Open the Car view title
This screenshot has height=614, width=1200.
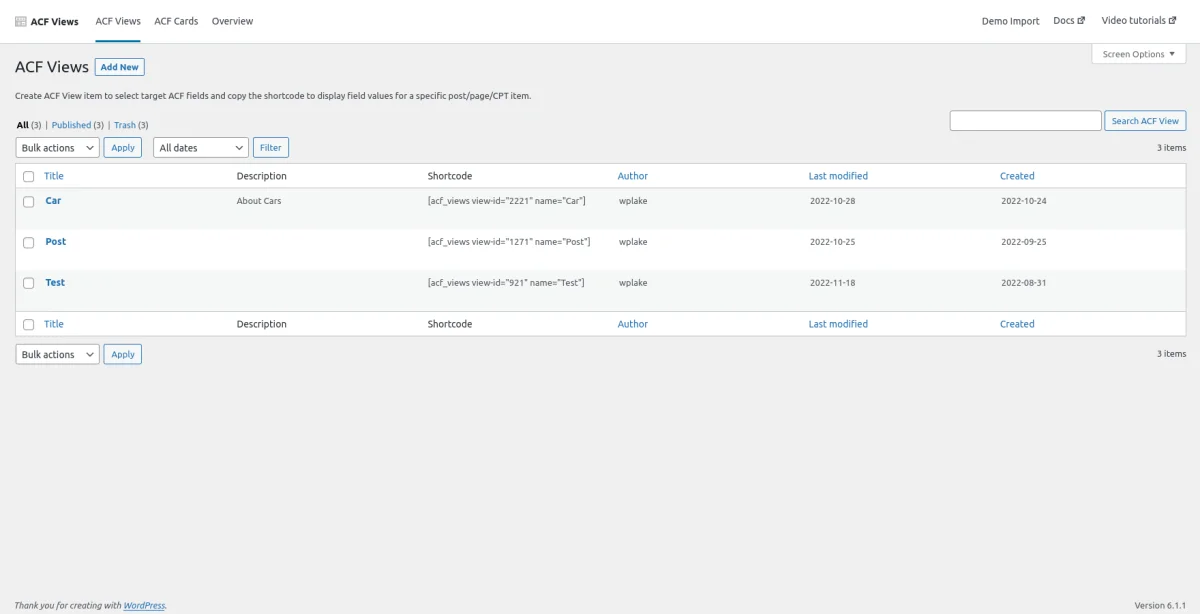[x=53, y=201]
